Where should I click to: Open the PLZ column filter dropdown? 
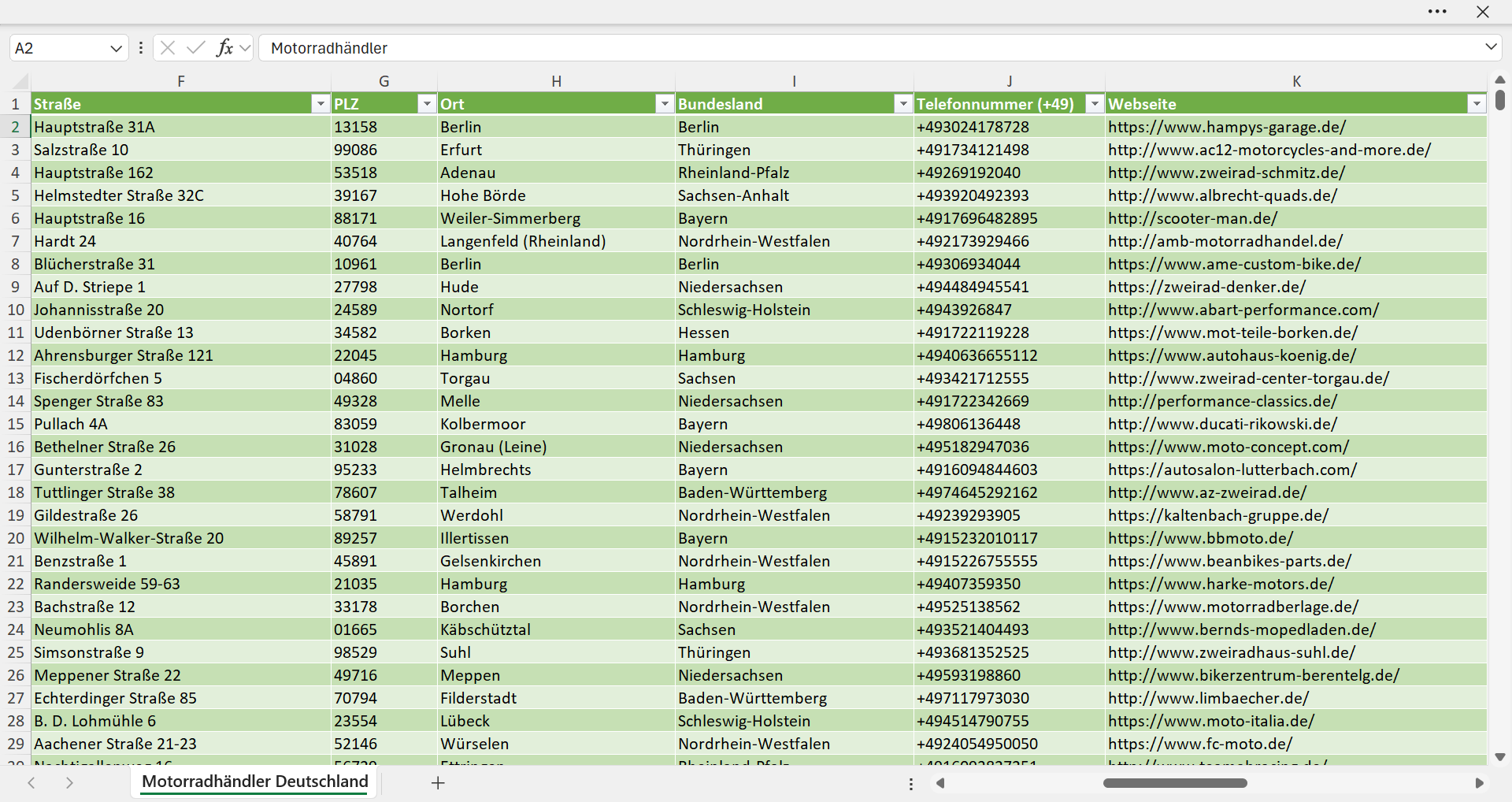coord(427,104)
